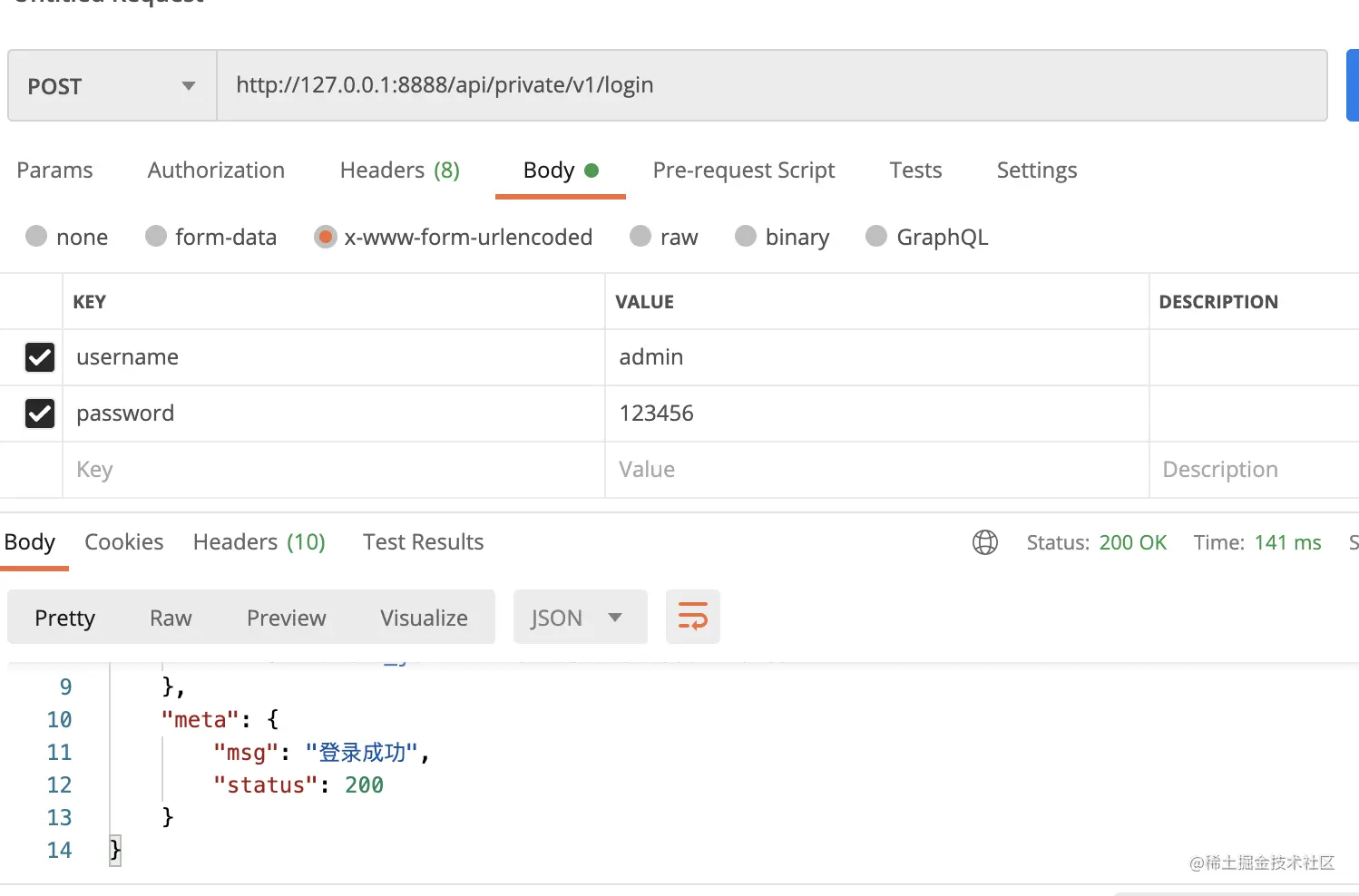Click the "status" key in response
This screenshot has width=1359, height=896.
(266, 785)
